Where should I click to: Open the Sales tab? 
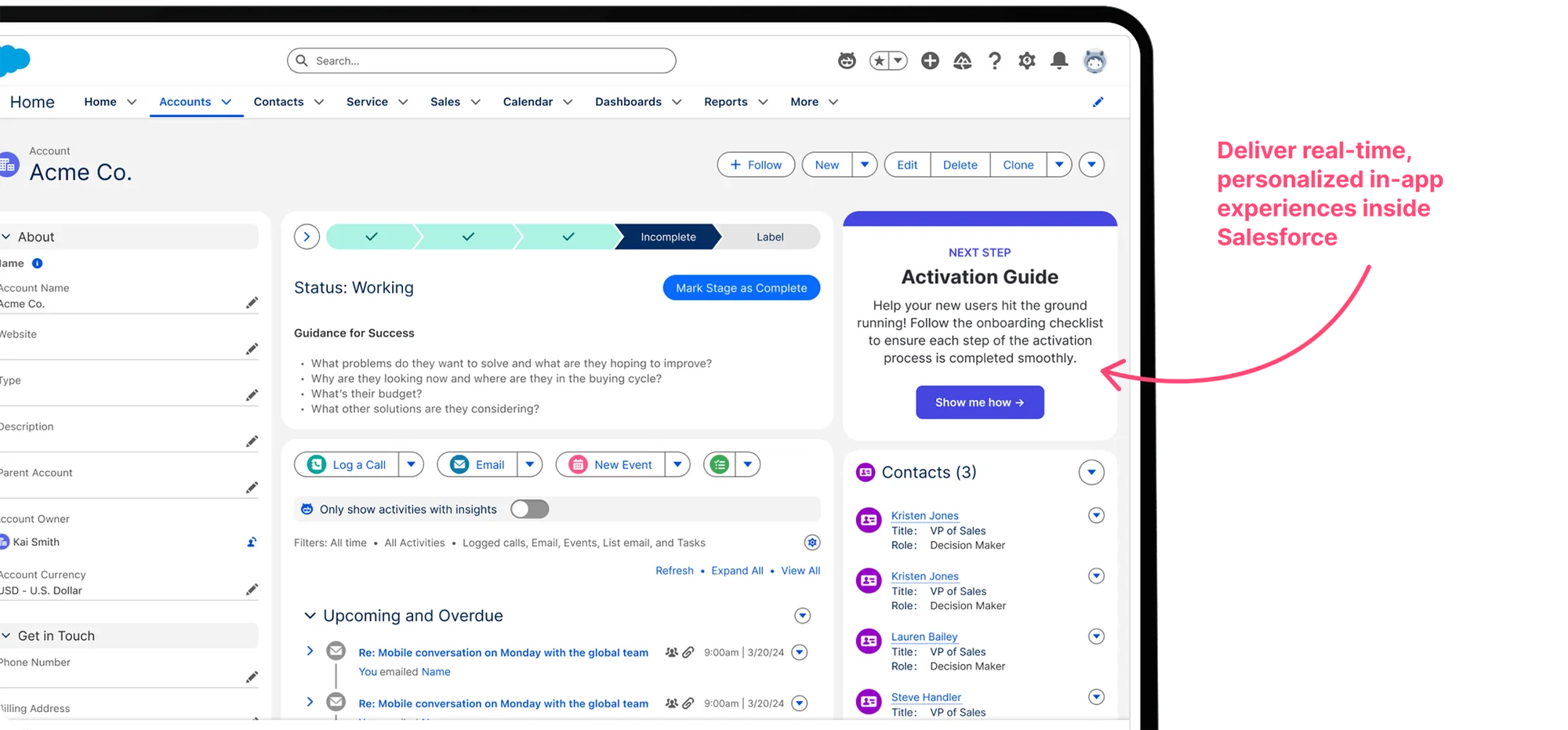[x=445, y=102]
